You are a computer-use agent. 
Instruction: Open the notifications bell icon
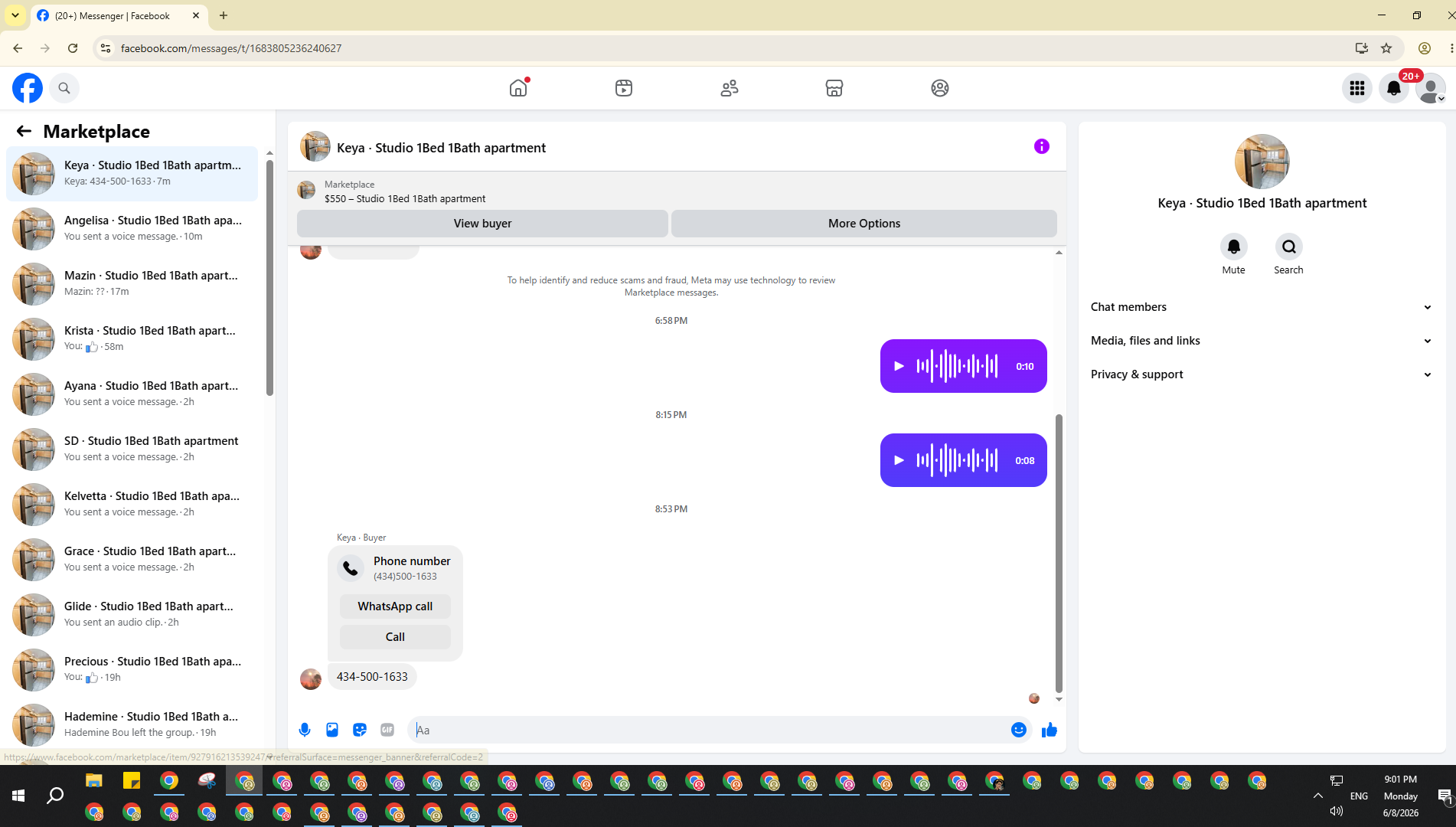(x=1394, y=88)
